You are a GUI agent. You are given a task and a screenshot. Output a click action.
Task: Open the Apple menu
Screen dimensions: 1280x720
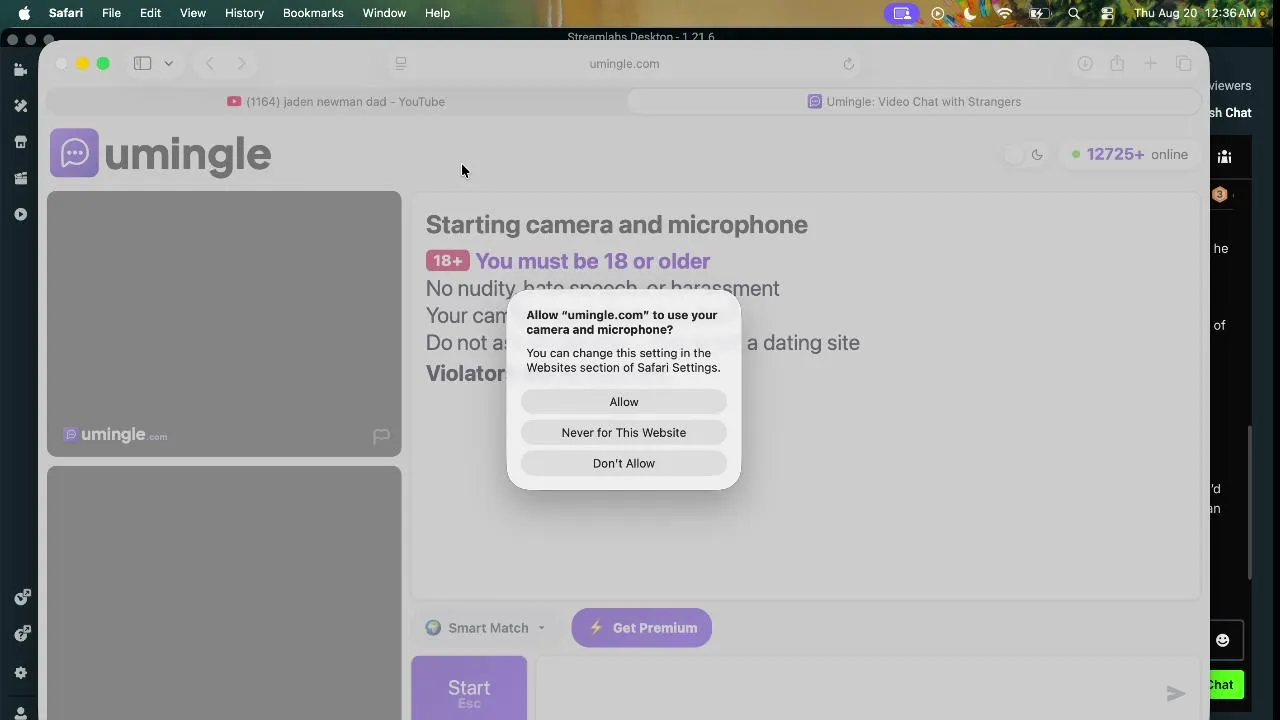(x=24, y=13)
